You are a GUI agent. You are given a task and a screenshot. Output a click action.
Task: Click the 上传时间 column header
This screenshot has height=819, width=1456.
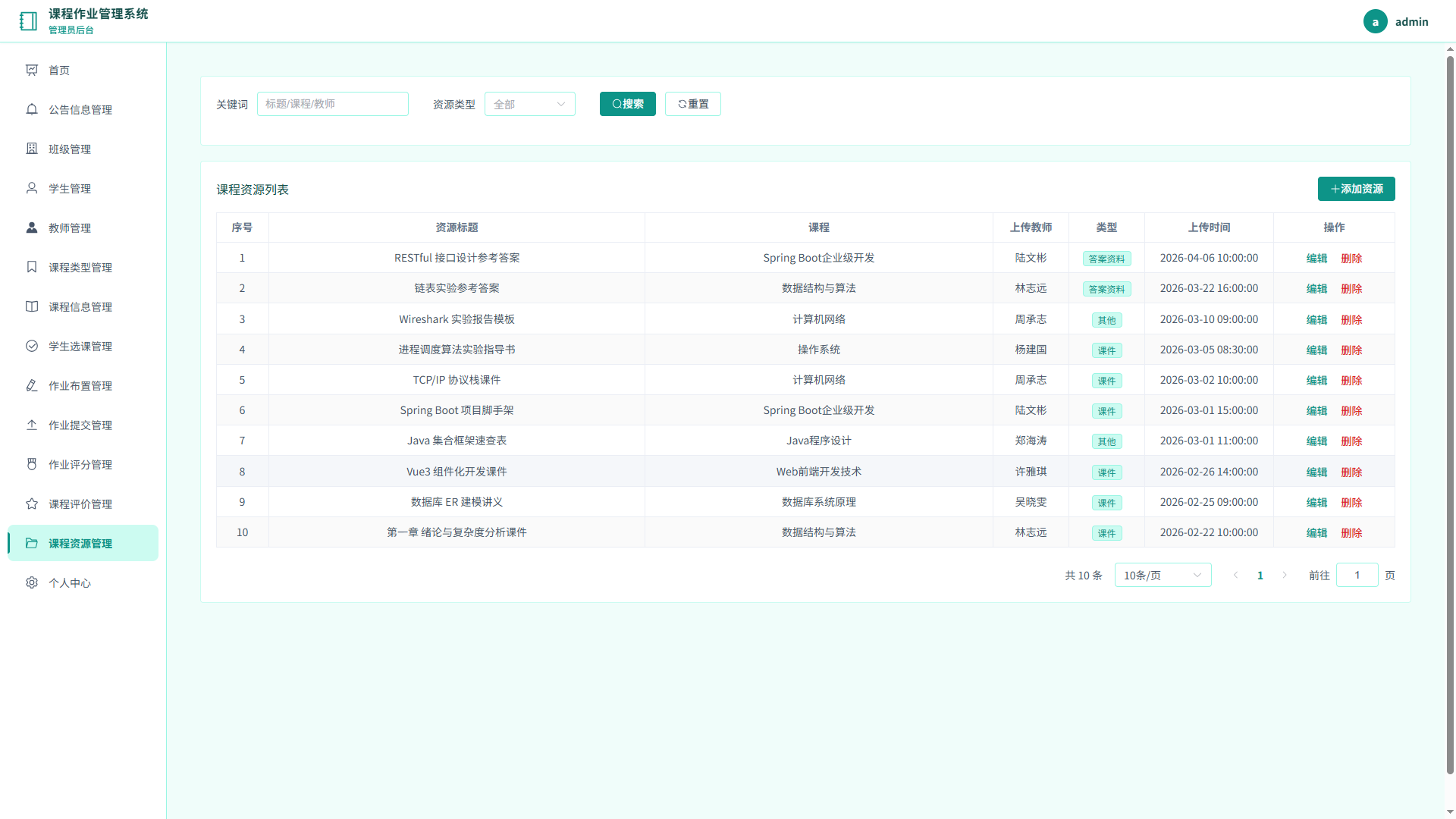coord(1209,227)
